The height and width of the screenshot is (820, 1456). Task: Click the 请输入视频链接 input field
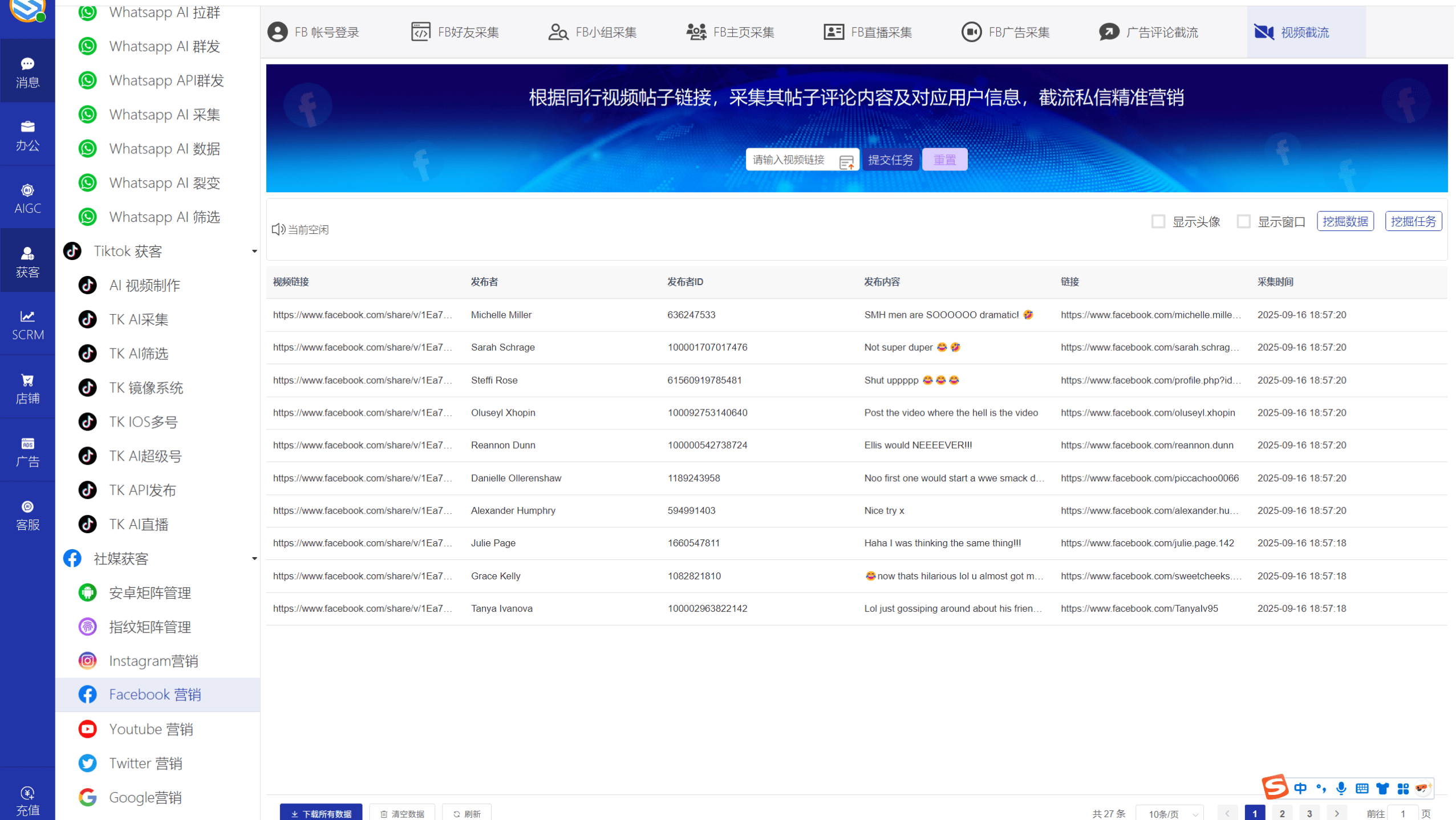pos(790,160)
